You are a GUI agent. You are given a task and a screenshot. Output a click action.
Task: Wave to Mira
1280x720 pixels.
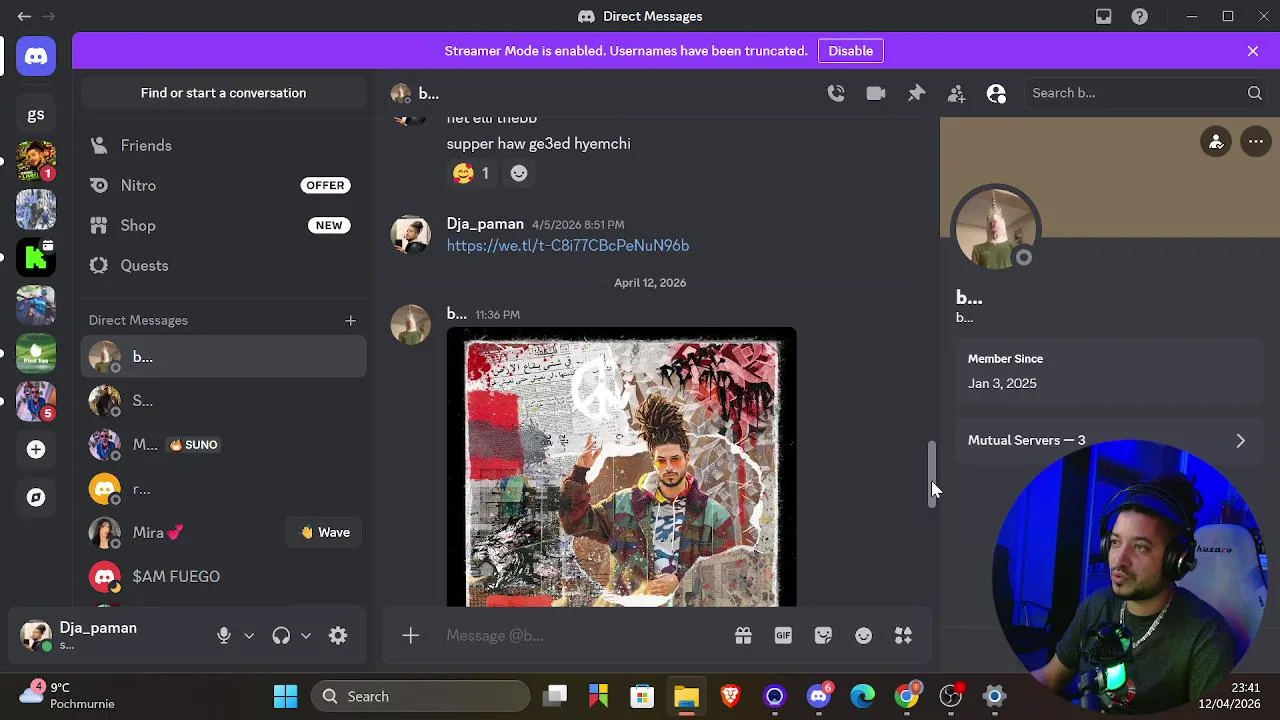[x=325, y=532]
